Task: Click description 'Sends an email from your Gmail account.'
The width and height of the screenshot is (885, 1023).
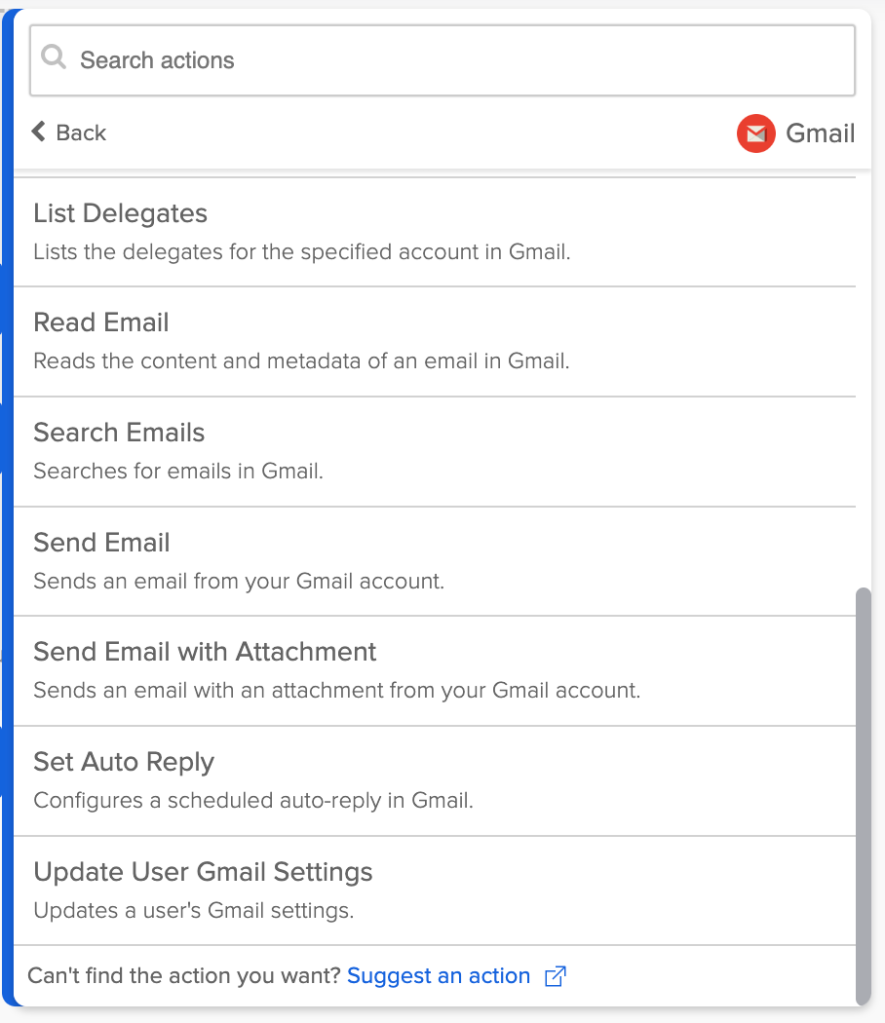Action: click(239, 581)
